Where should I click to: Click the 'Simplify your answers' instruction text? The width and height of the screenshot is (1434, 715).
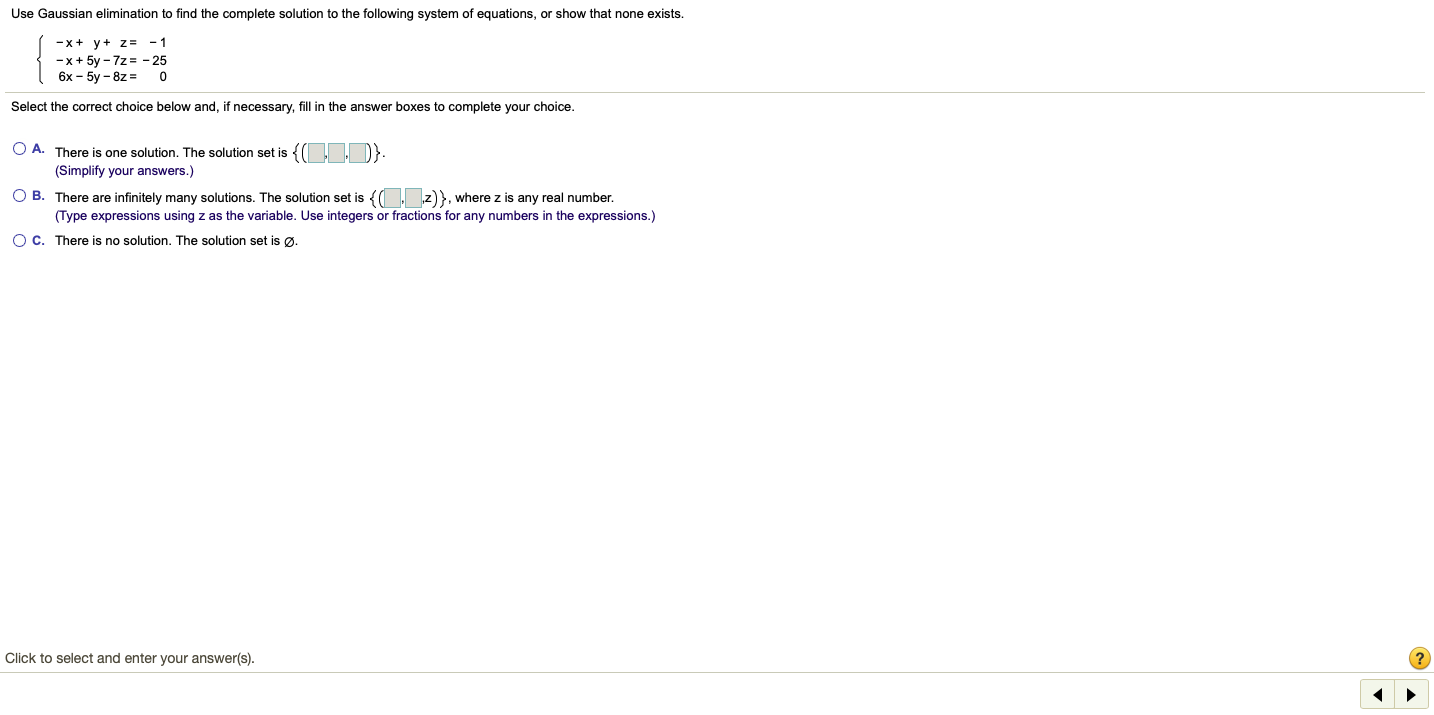(x=124, y=170)
